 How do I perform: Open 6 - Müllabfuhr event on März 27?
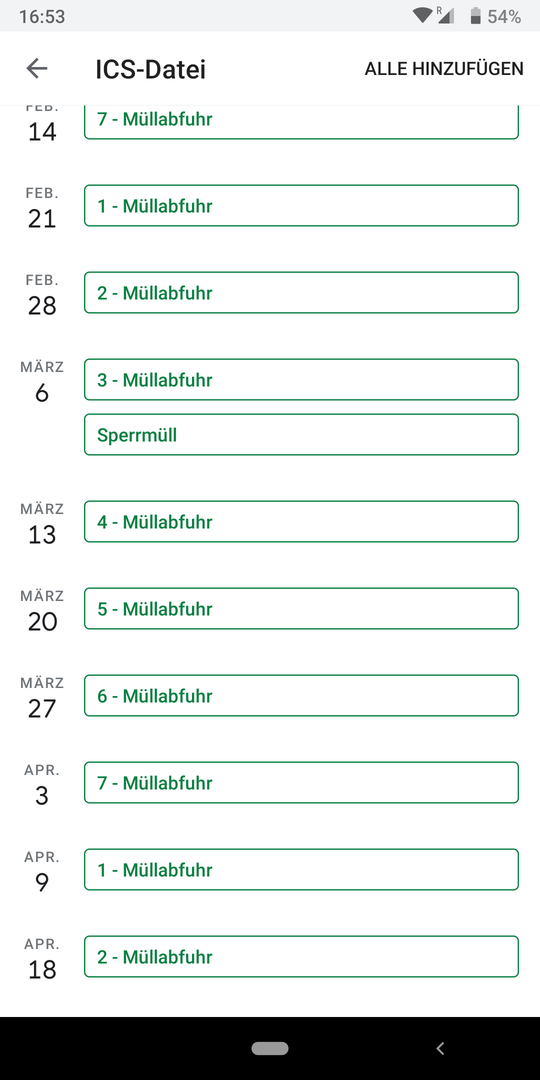[x=301, y=696]
